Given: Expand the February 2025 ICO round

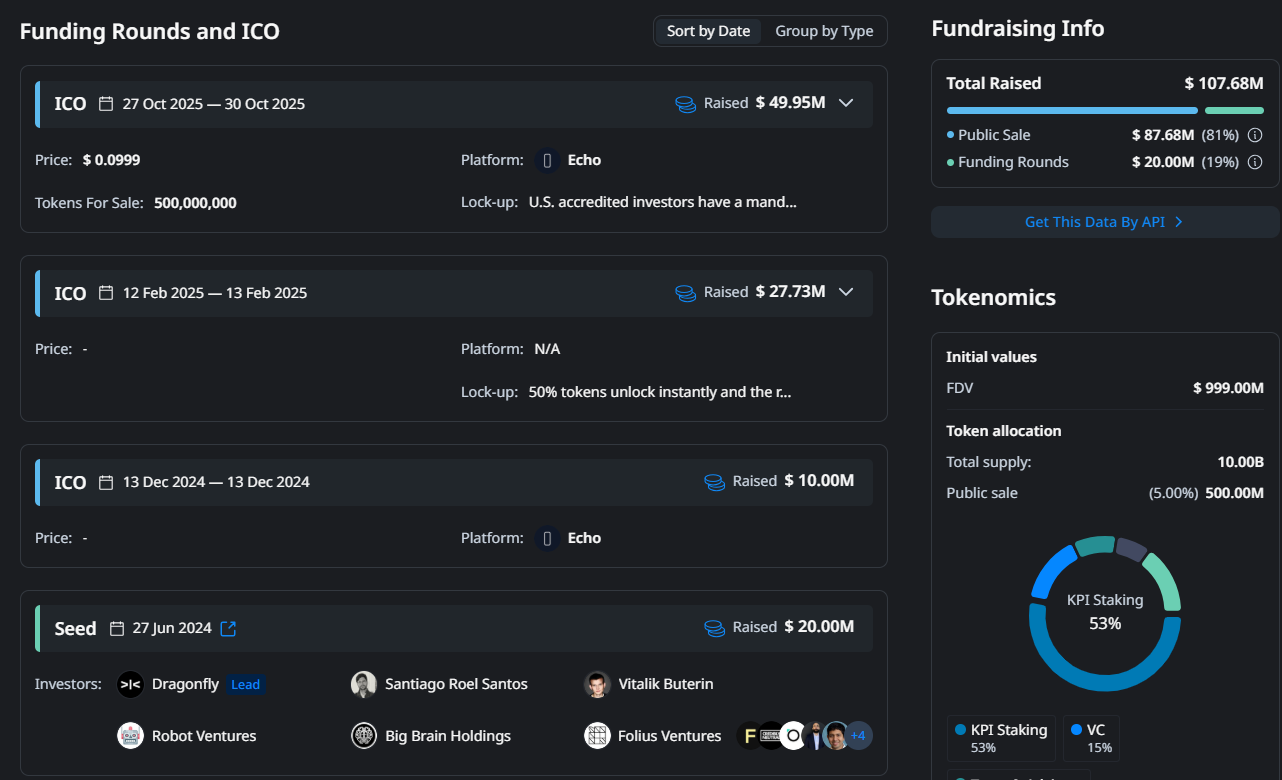Looking at the screenshot, I should [846, 292].
